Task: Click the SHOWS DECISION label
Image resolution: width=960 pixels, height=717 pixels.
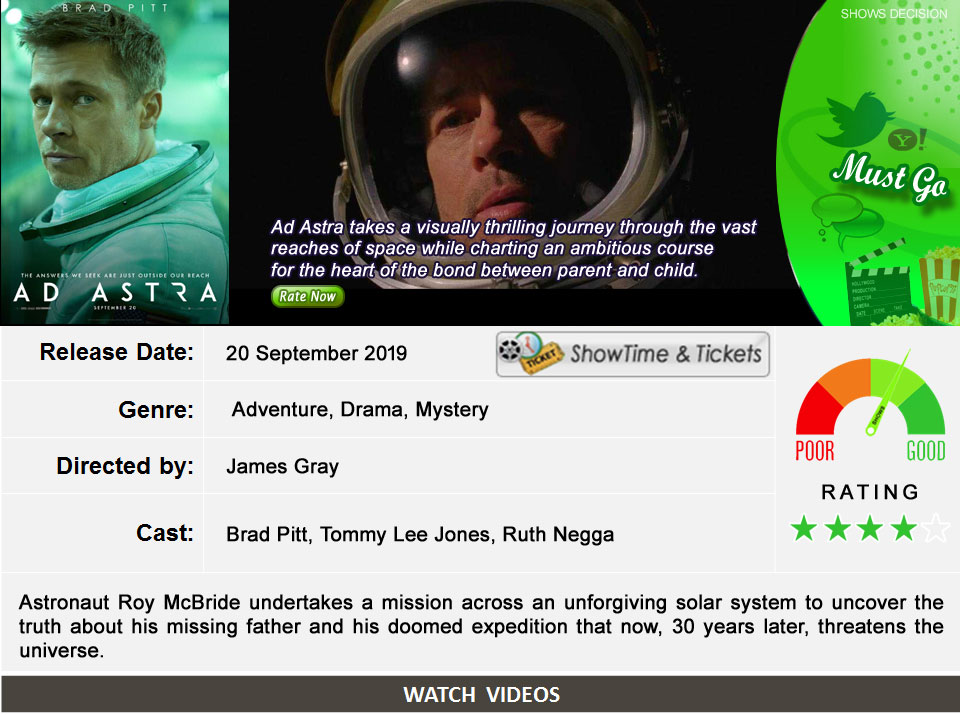Action: pos(893,13)
